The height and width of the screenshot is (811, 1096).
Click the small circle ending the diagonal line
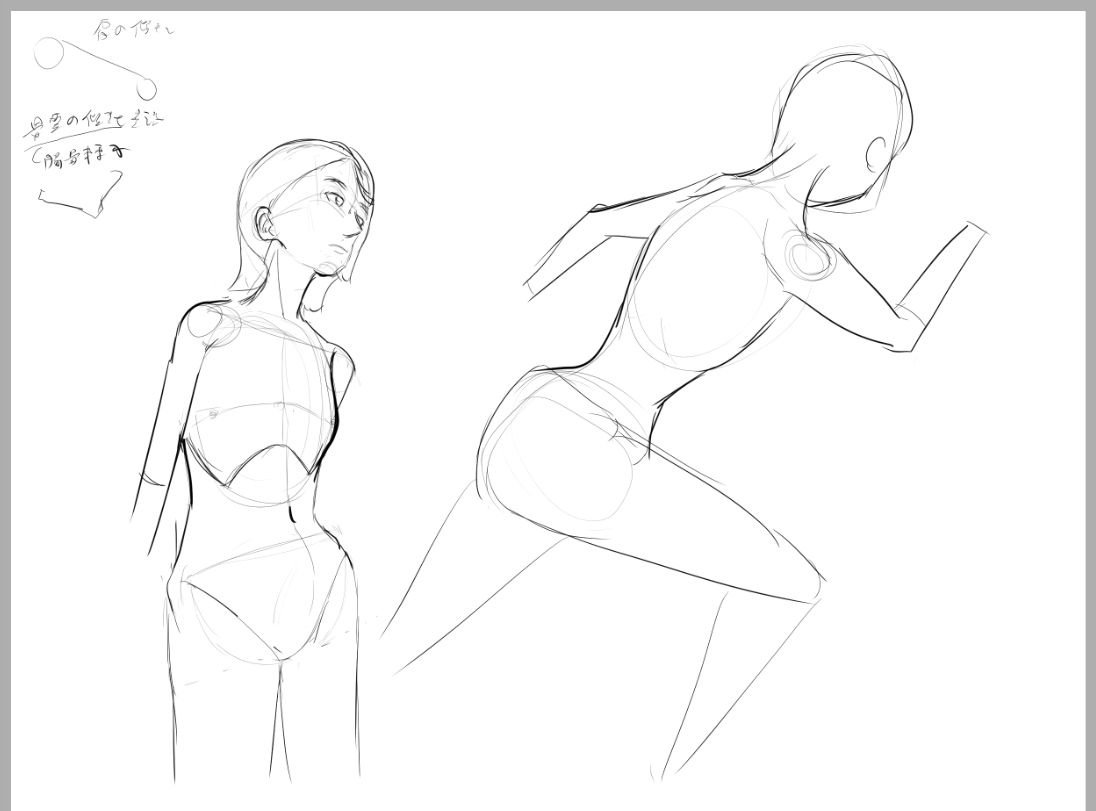147,88
